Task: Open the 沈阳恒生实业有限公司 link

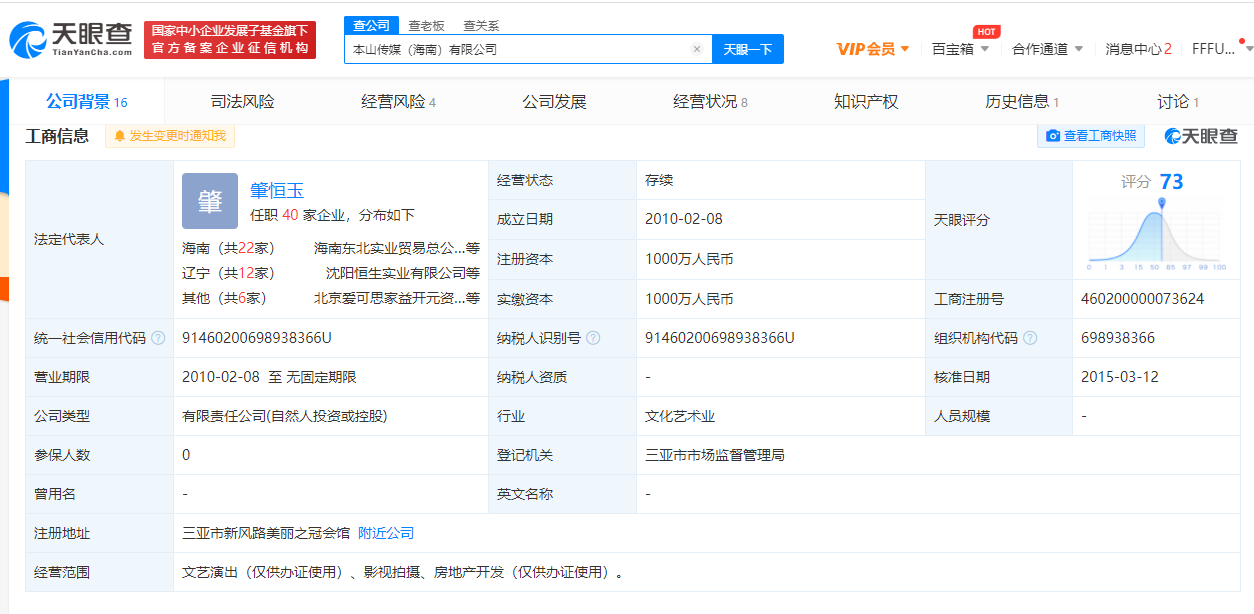Action: pyautogui.click(x=403, y=273)
